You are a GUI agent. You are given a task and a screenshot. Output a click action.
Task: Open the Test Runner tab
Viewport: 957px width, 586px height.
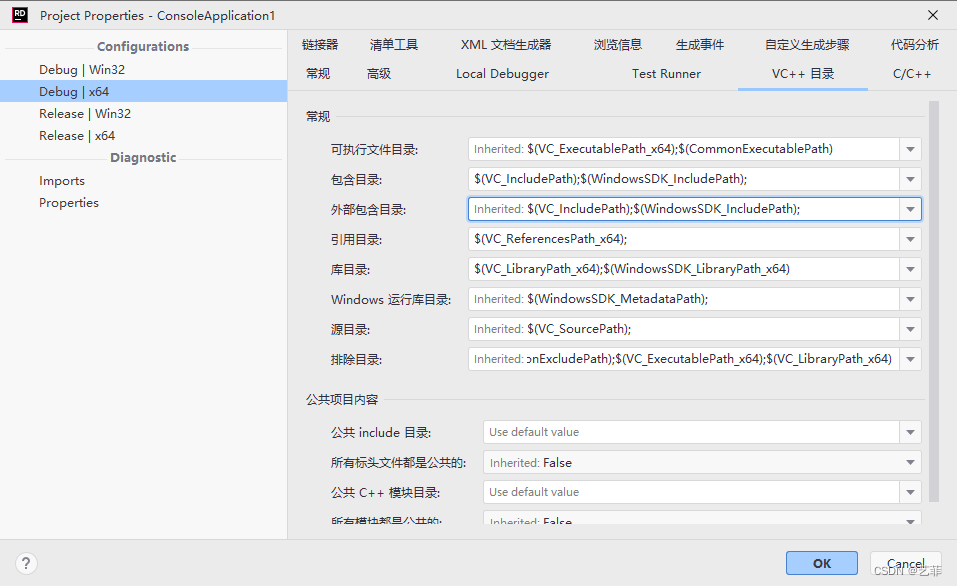(666, 74)
